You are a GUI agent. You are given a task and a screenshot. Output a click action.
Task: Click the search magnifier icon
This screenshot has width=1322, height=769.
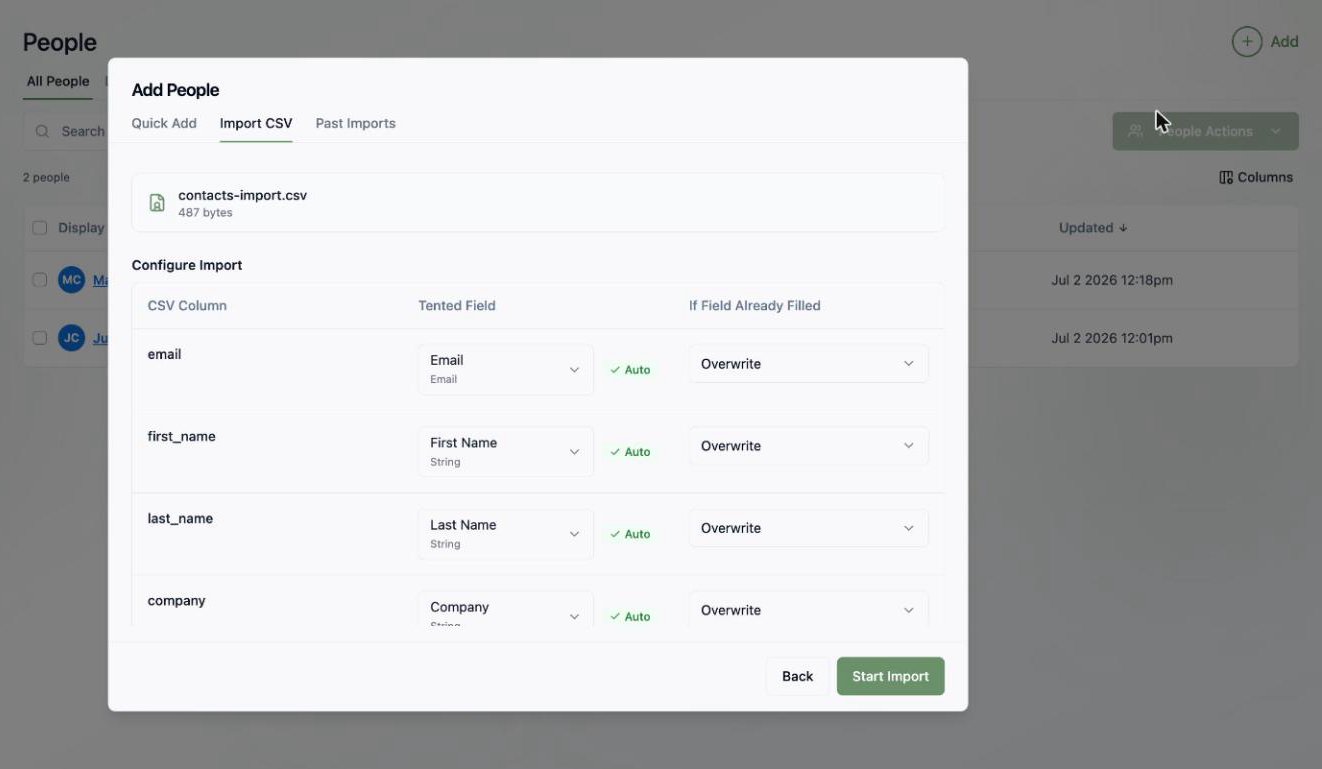coord(42,131)
